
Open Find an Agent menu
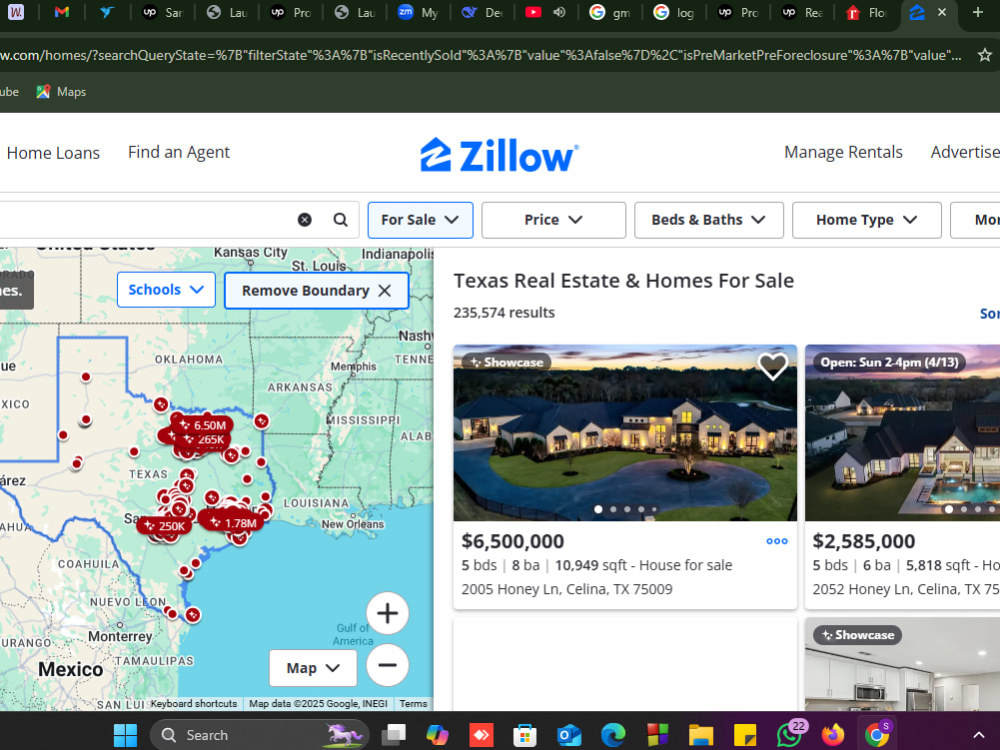coord(179,152)
